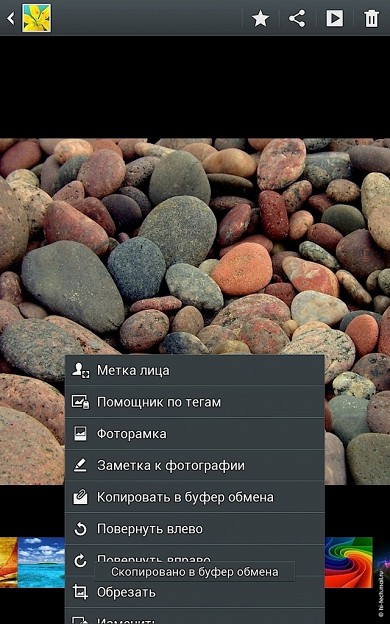Select the face tag icon
The height and width of the screenshot is (624, 390).
(x=80, y=370)
